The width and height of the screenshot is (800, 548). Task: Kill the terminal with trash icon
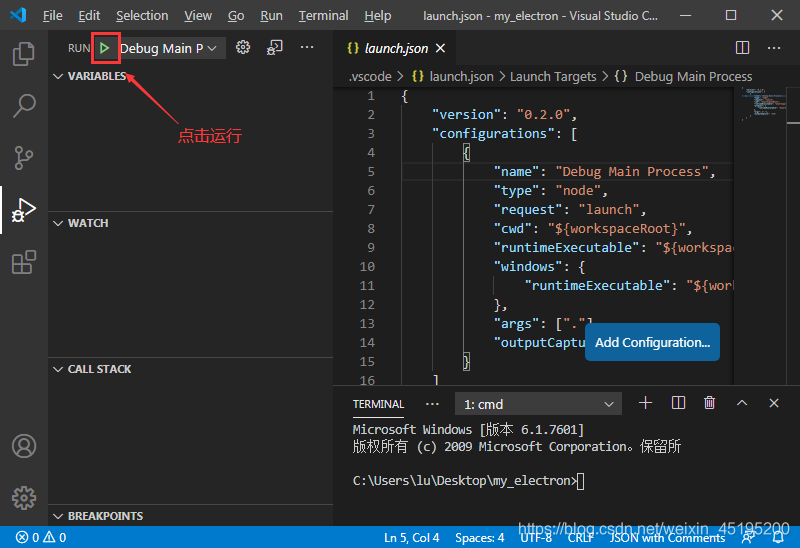click(x=709, y=403)
